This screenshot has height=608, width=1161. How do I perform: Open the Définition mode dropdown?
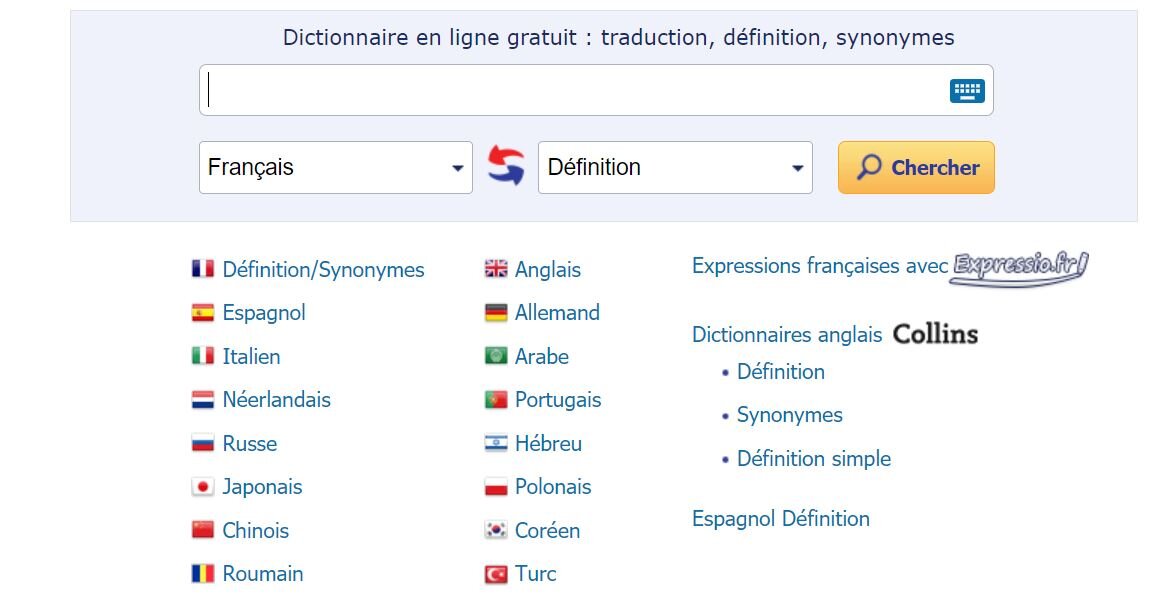(675, 167)
